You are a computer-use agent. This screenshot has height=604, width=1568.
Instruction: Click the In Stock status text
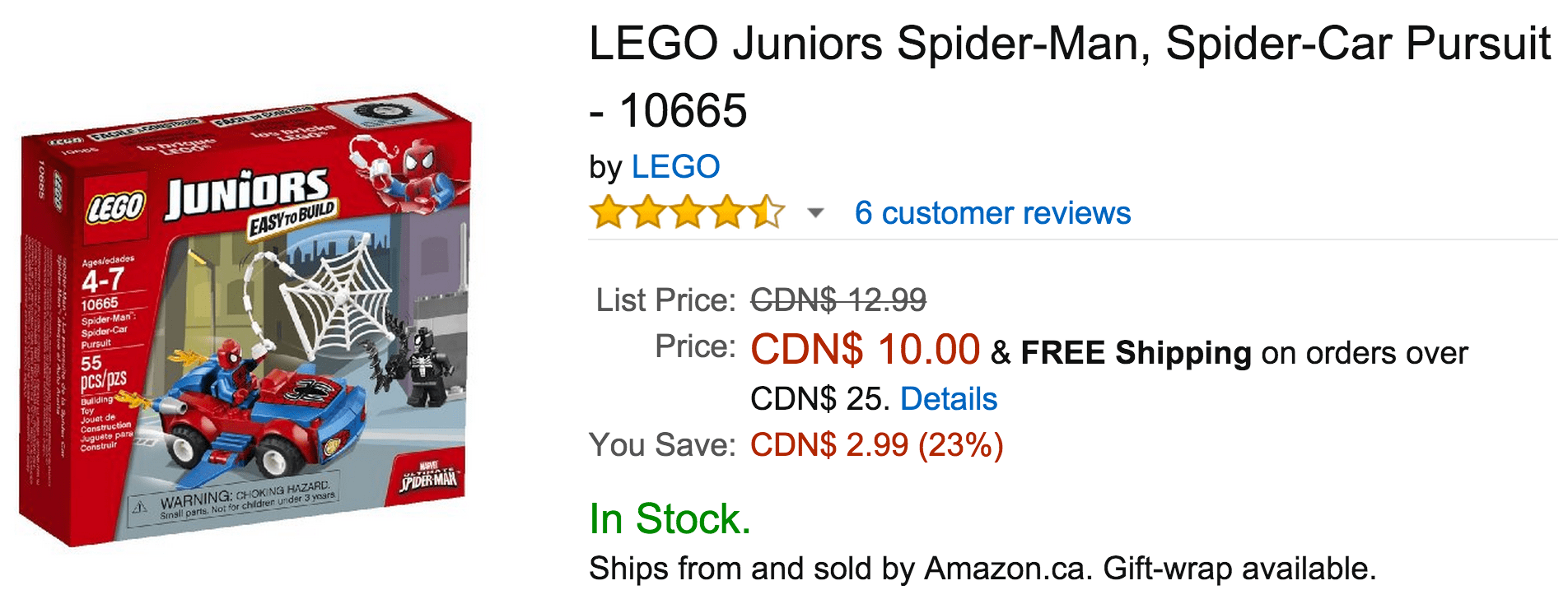click(x=670, y=518)
